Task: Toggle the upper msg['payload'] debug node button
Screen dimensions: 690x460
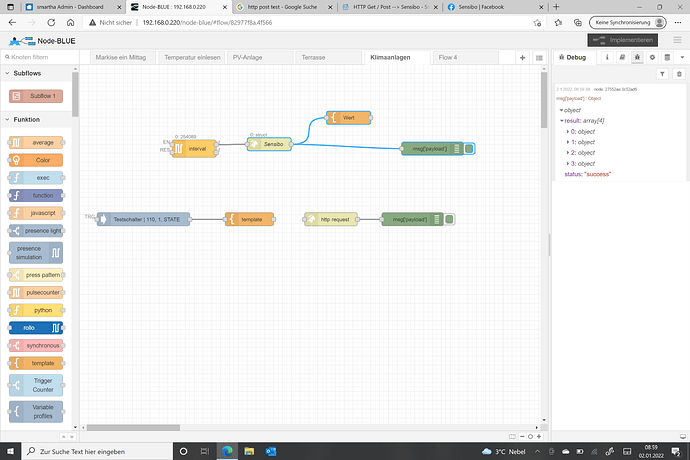Action: [x=469, y=149]
